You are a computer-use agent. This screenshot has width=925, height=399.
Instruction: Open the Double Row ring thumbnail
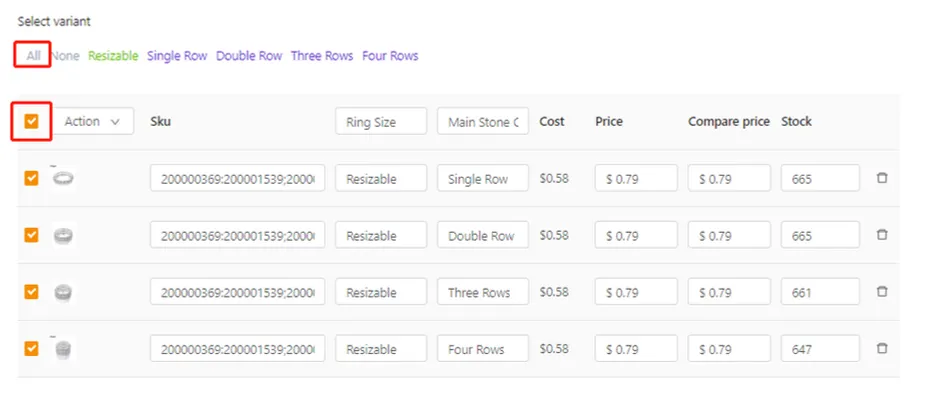pyautogui.click(x=63, y=236)
